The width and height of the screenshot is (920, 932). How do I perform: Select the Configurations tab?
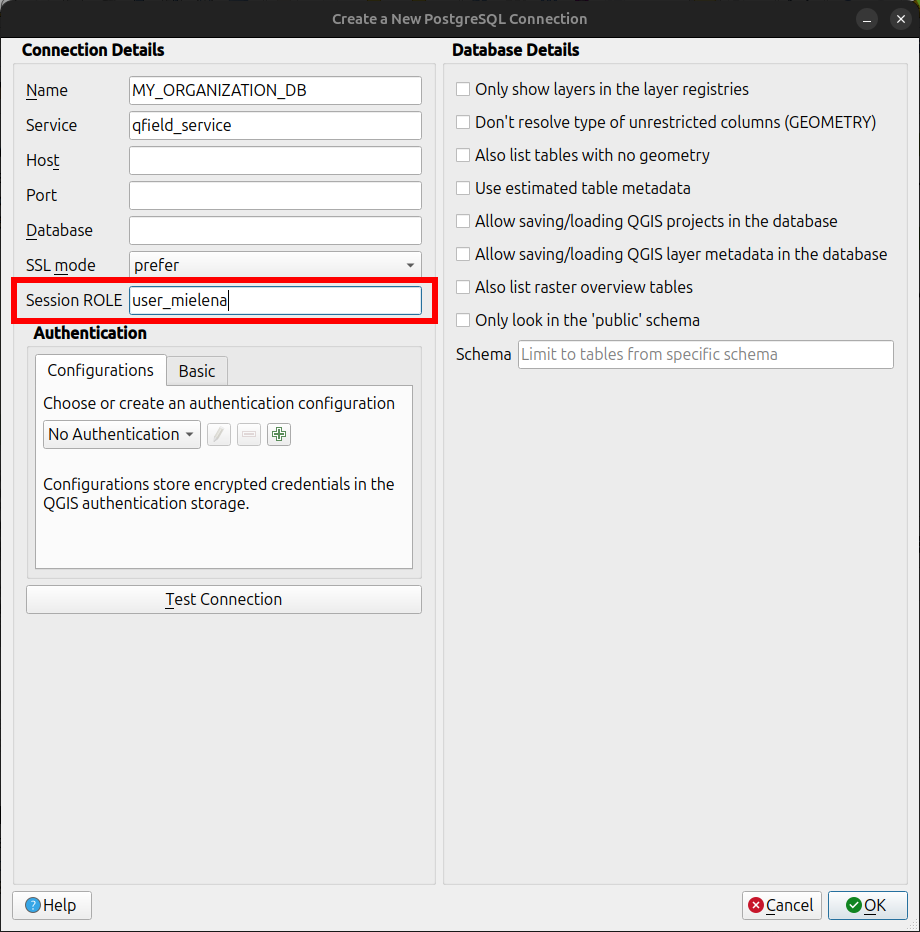100,370
